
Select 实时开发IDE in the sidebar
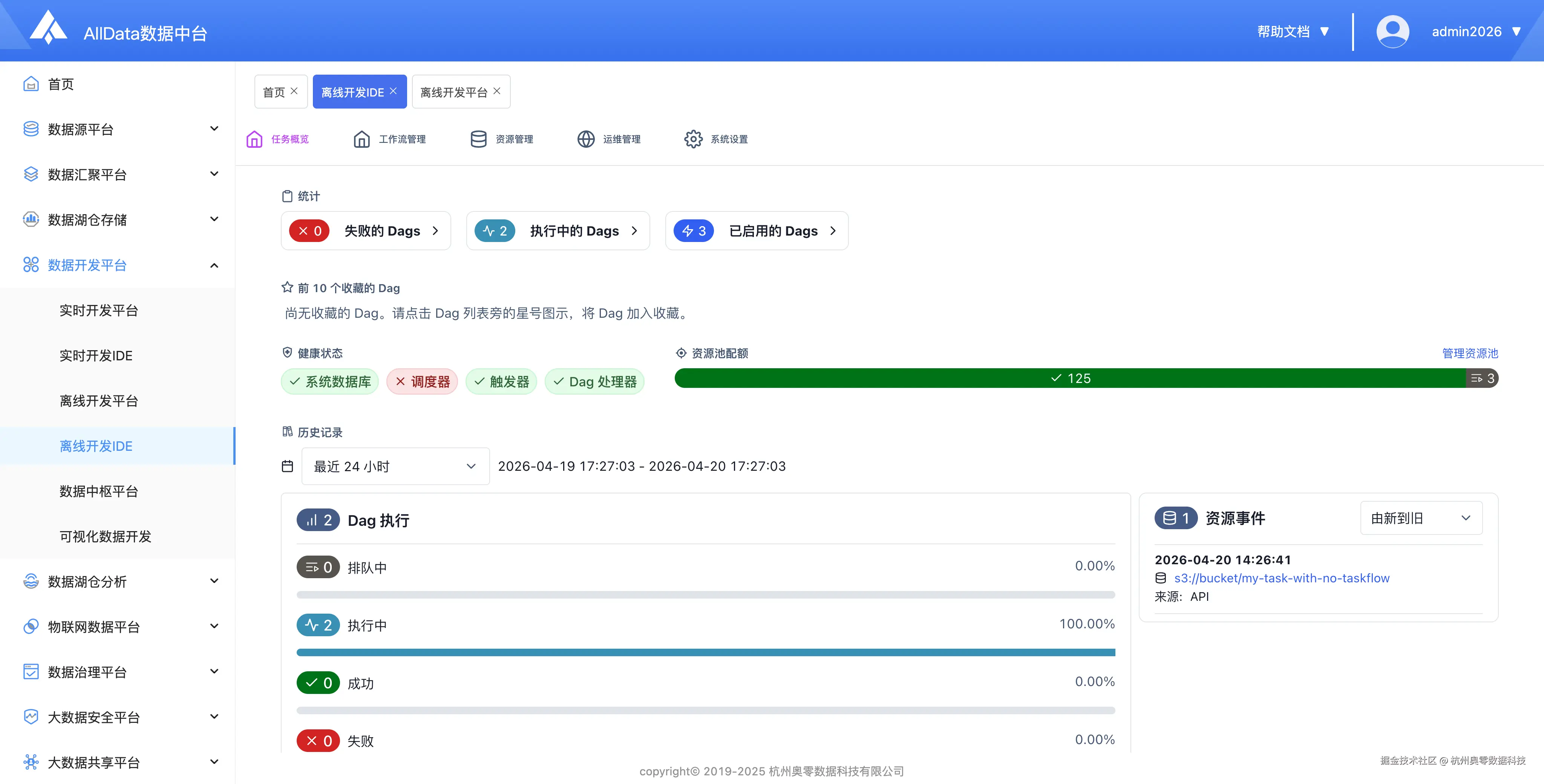(x=96, y=355)
